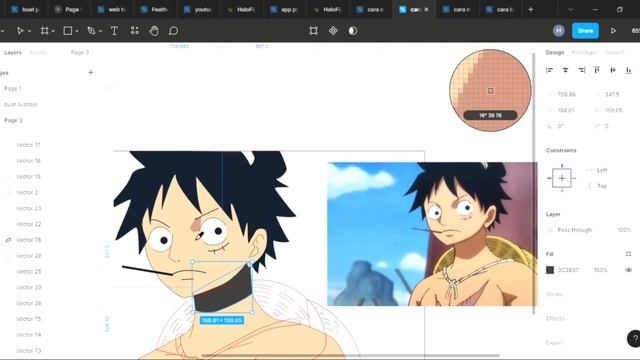Open a new tab with plus
Viewport: 640px width, 360px height.
(531, 9)
